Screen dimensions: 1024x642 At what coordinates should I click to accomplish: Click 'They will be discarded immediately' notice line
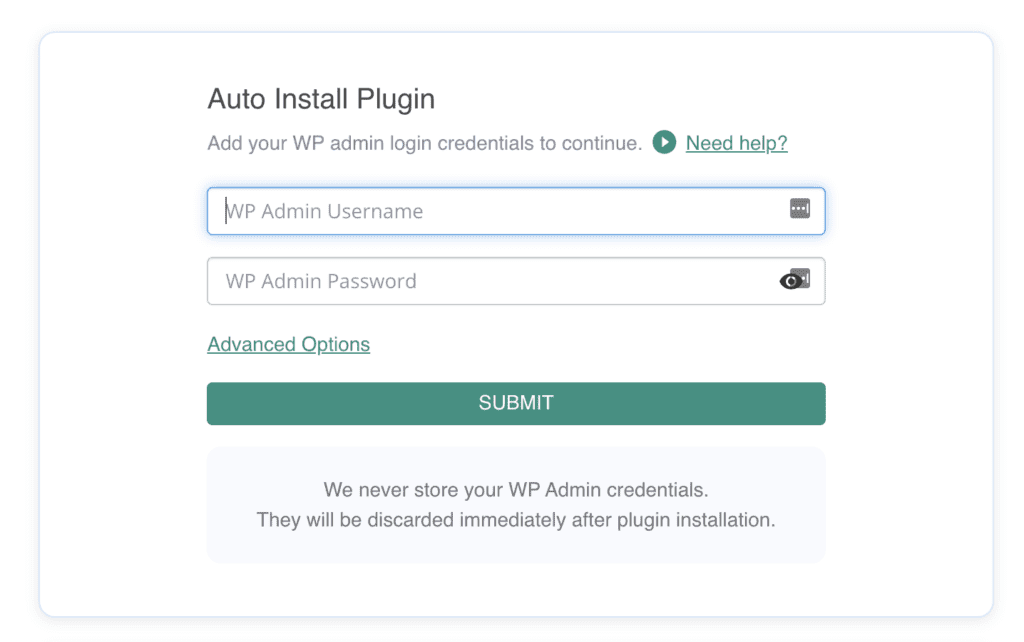516,520
